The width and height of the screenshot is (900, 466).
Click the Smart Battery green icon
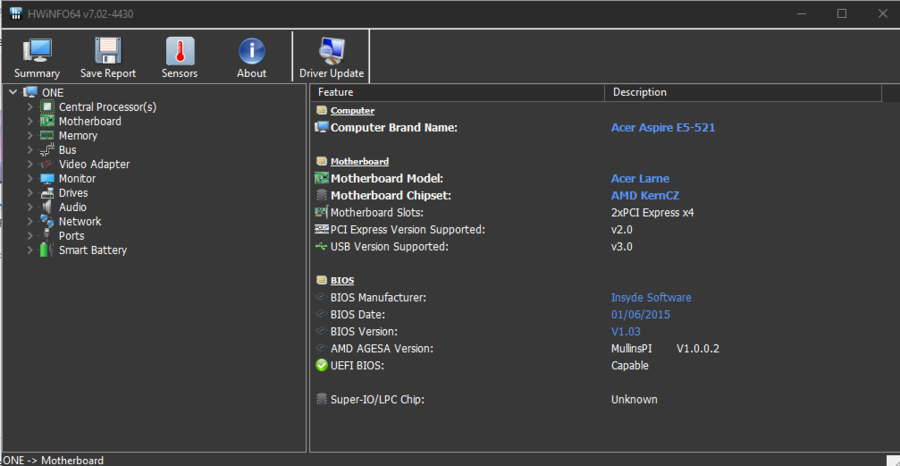pos(46,250)
